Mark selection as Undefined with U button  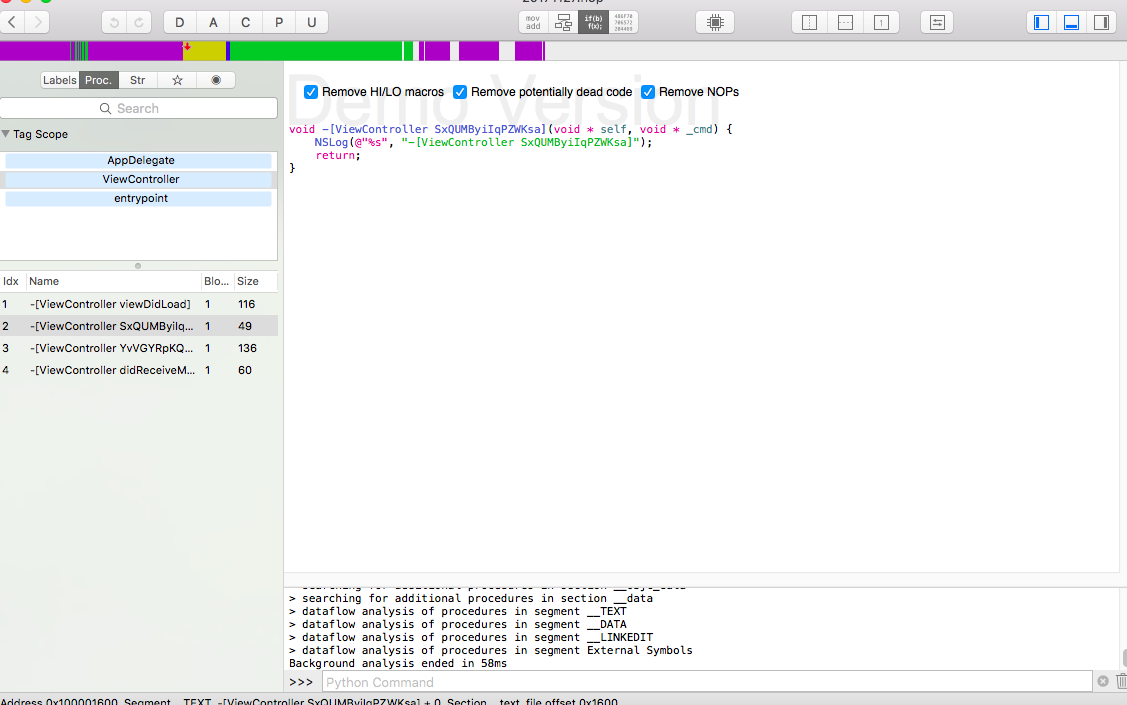coord(311,22)
